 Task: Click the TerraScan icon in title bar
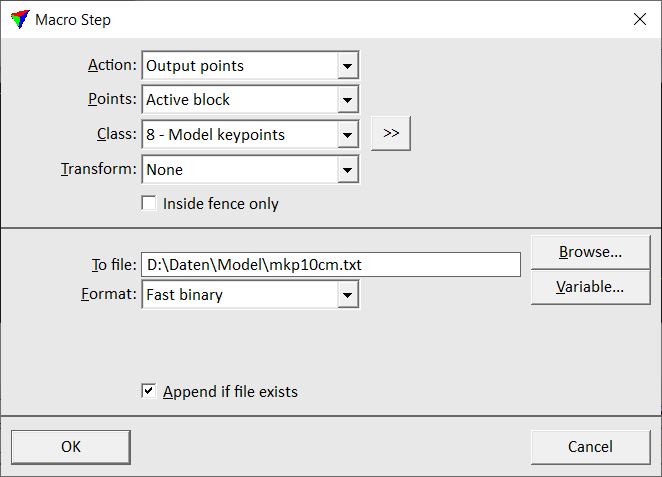(20, 19)
